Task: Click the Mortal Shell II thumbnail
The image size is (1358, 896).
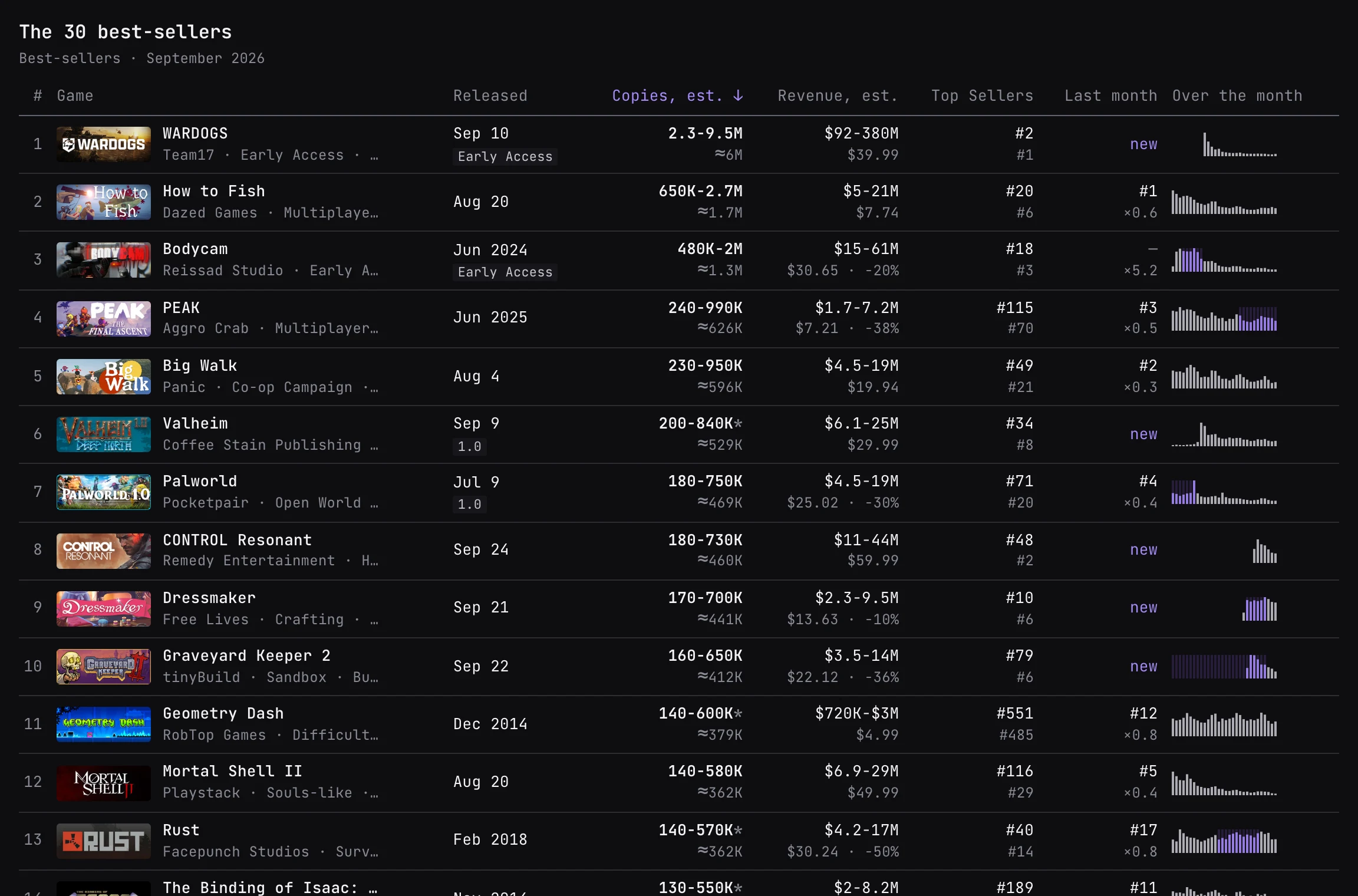Action: point(104,783)
